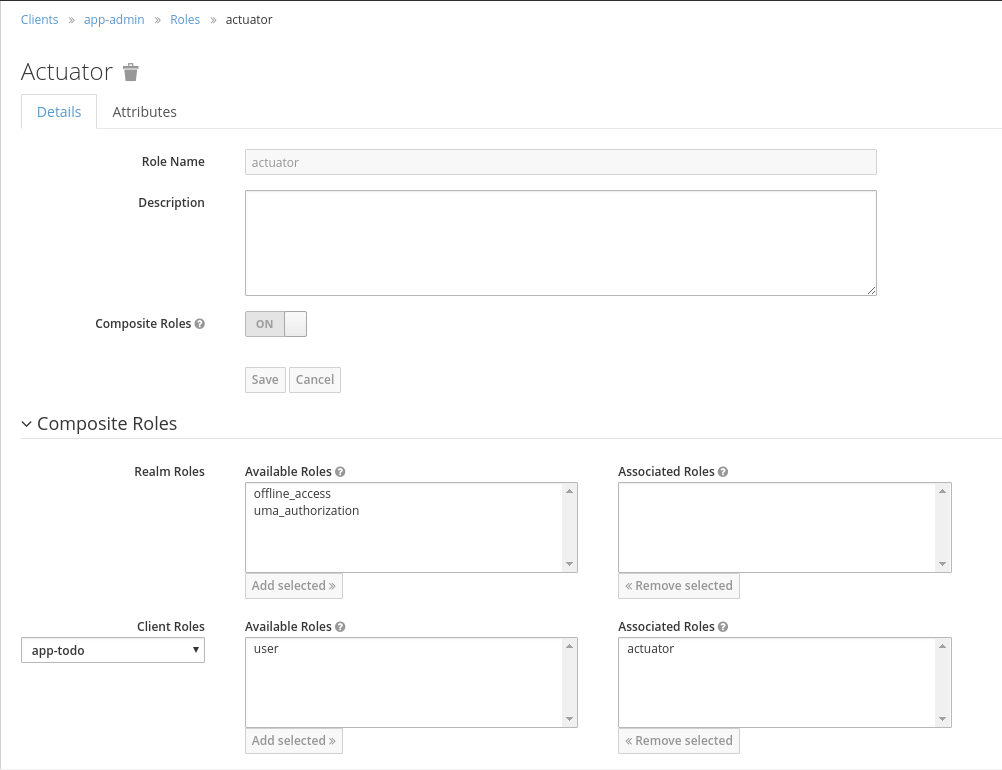
Task: Go to Clients breadcrumb link
Action: 39,20
